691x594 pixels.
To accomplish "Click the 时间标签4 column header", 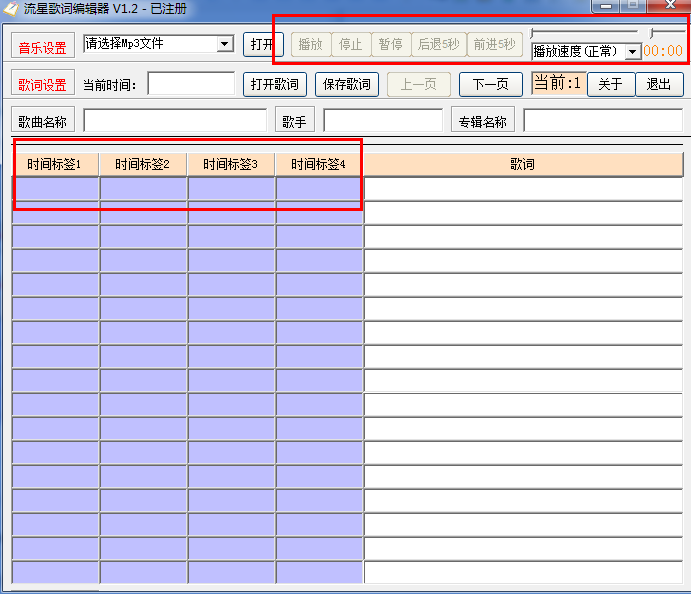I will 319,164.
